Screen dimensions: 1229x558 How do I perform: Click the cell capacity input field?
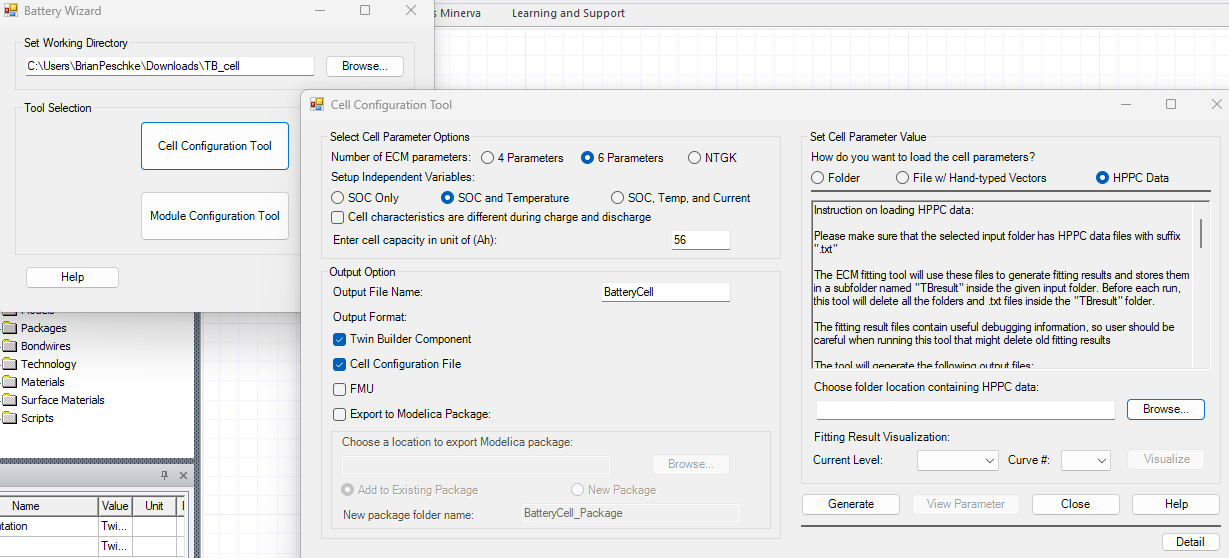700,240
